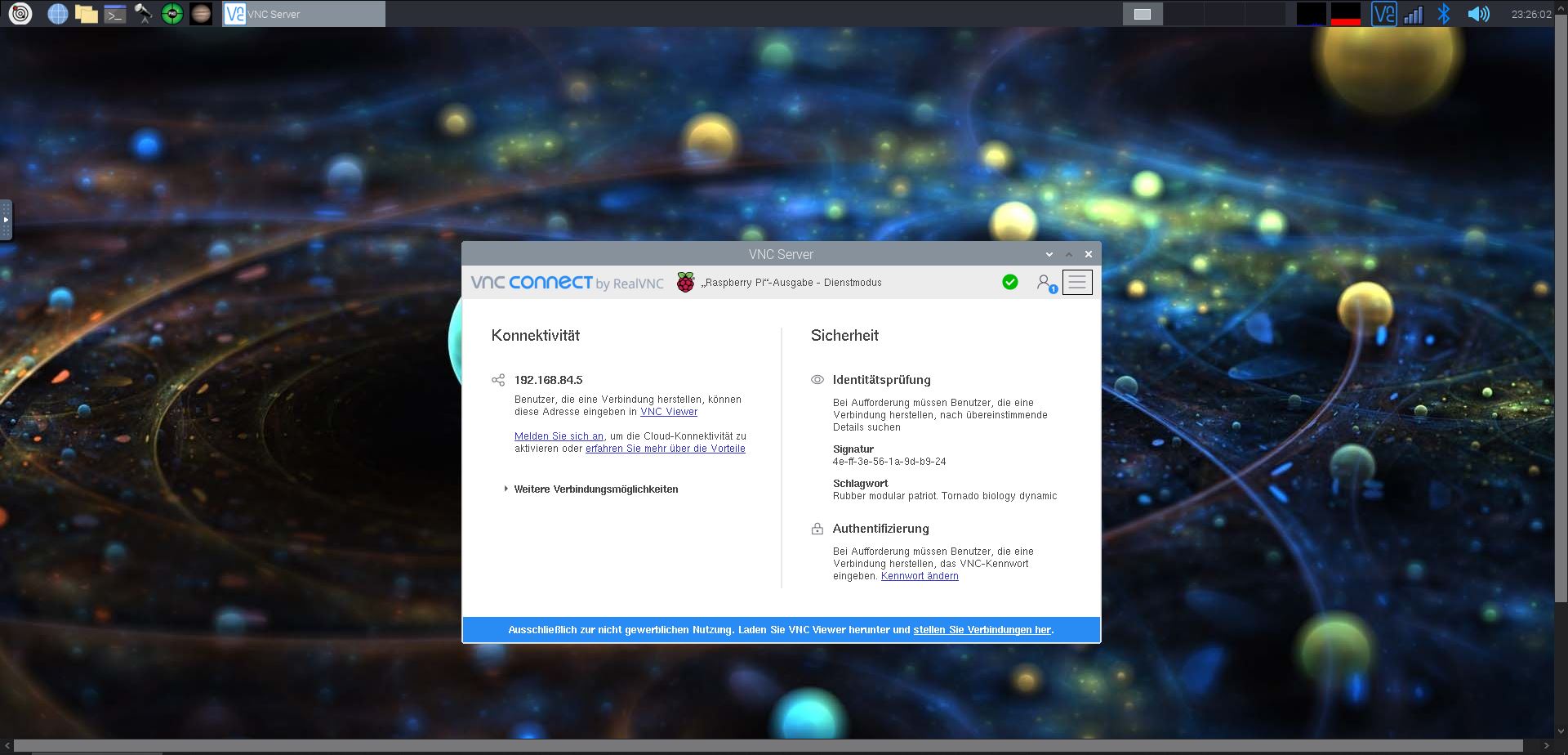Click the red temperature monitor graph

coord(1346,14)
